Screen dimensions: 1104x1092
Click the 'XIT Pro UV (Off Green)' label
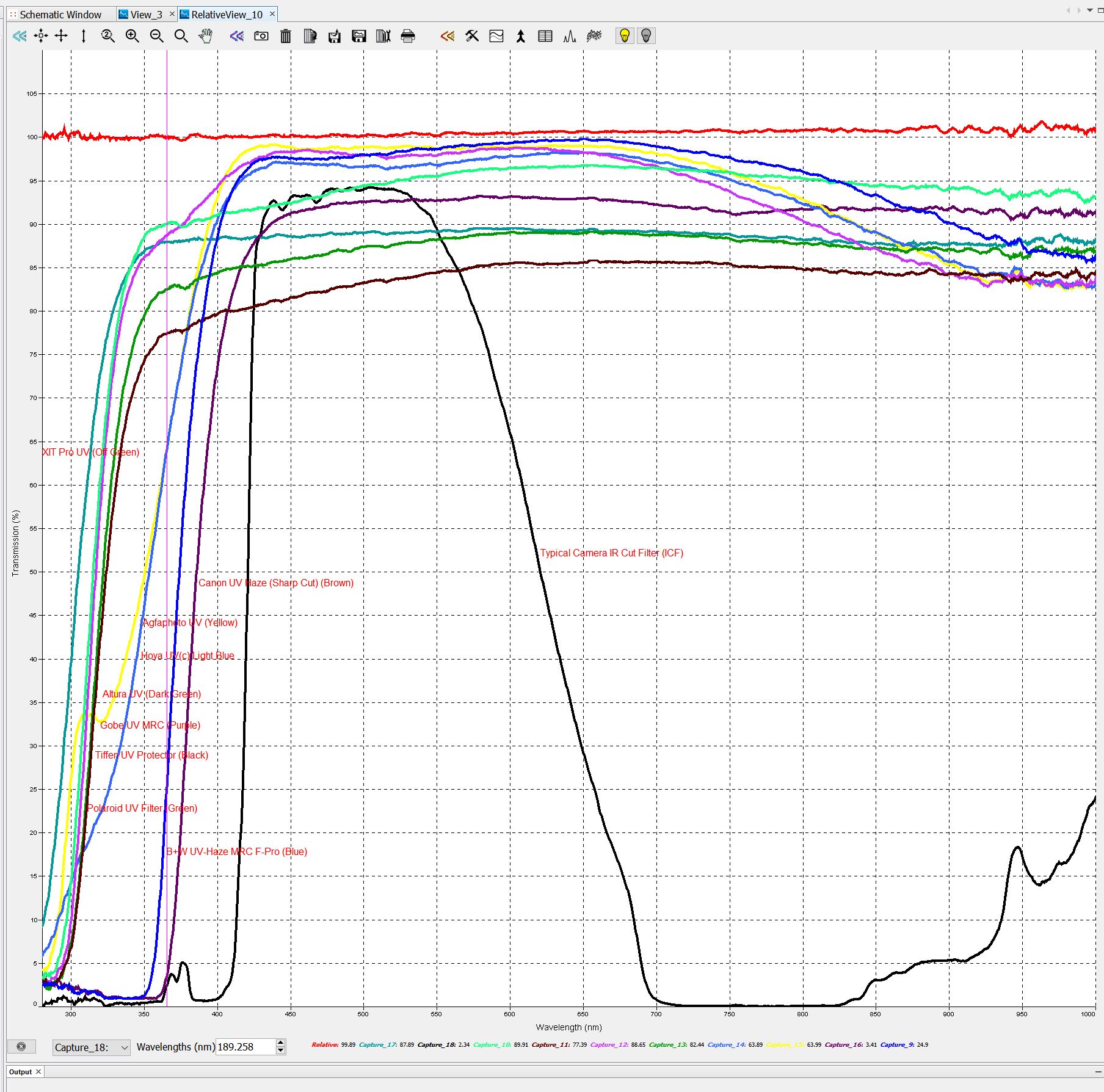(91, 453)
